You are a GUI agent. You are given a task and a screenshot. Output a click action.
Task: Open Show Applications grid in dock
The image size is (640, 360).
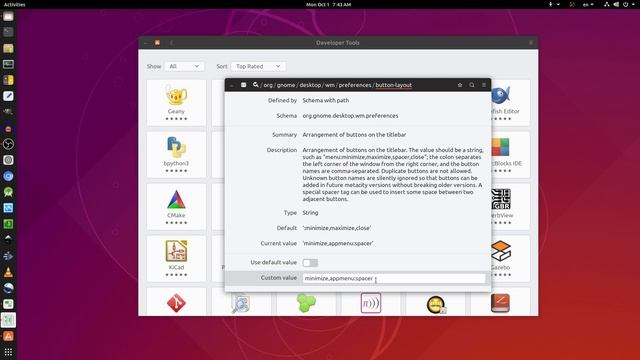point(8,352)
